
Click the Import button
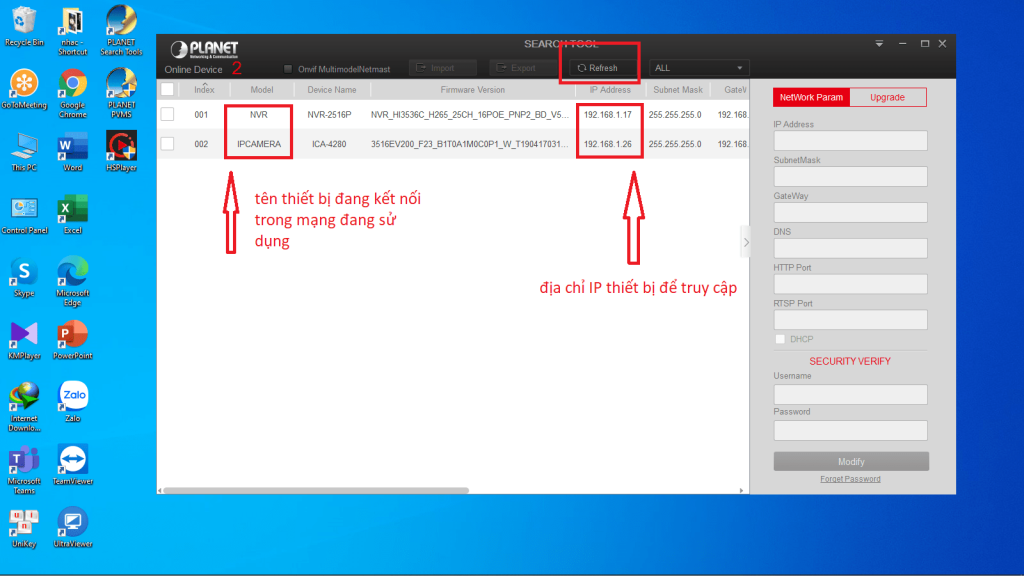point(442,68)
